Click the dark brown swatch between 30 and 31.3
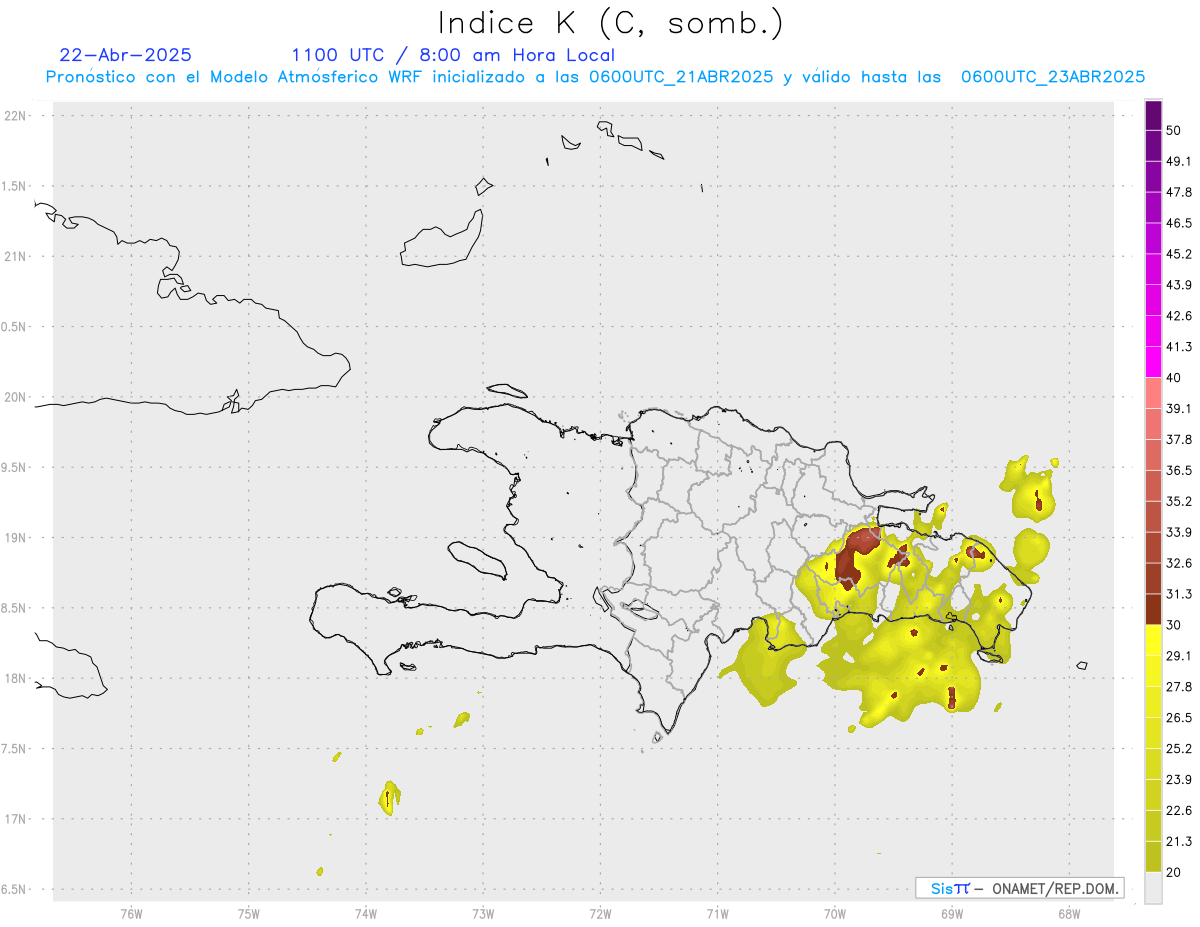 [x=1153, y=609]
